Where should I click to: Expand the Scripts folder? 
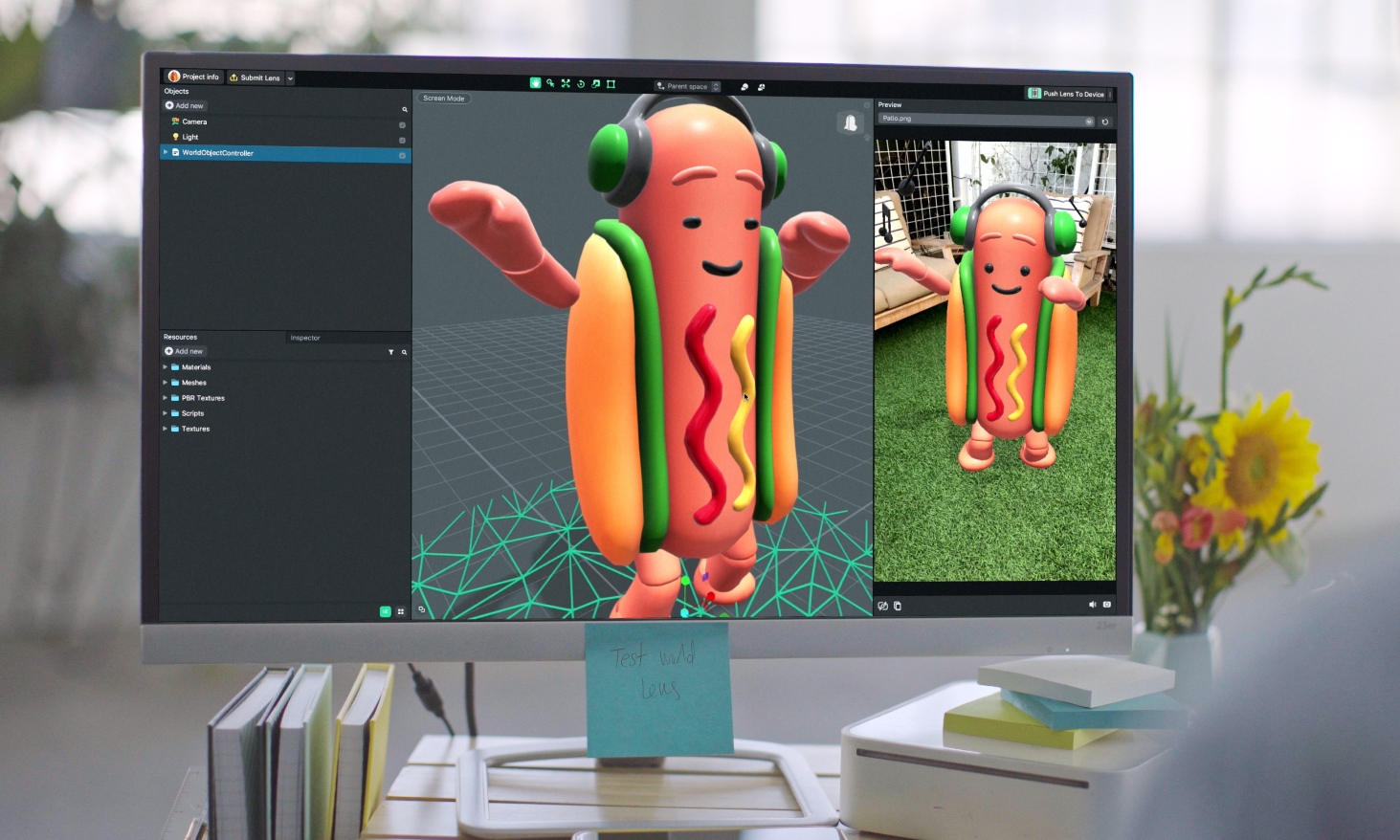click(165, 413)
